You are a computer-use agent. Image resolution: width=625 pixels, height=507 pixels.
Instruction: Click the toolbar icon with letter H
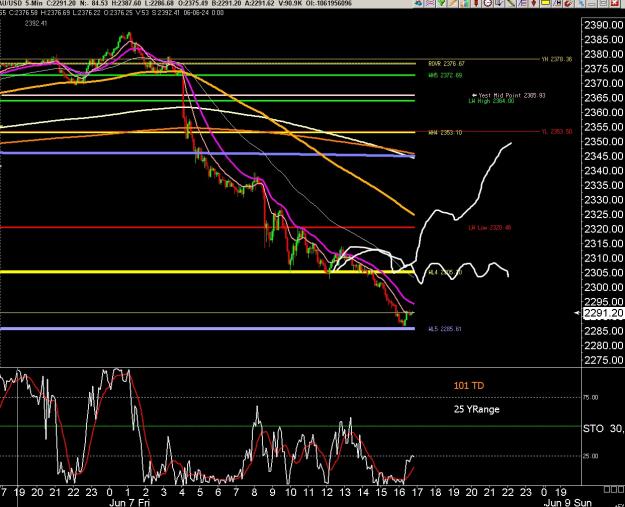557,3
